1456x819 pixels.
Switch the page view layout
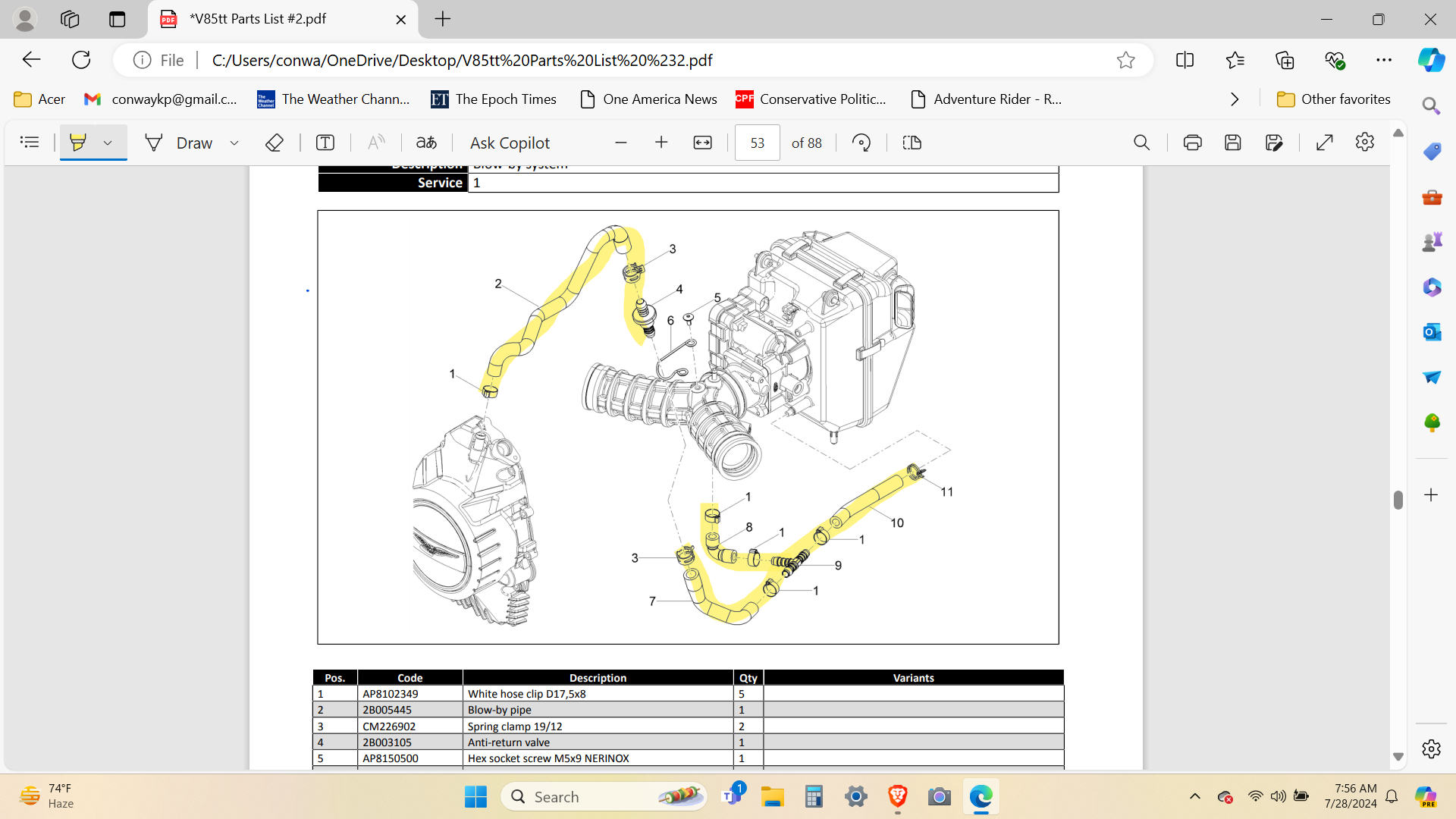912,143
